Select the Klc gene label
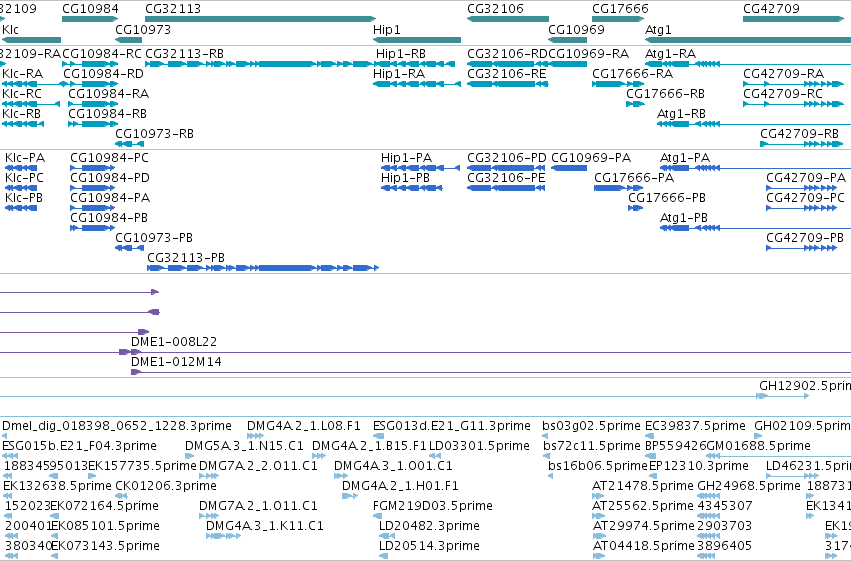 point(10,30)
